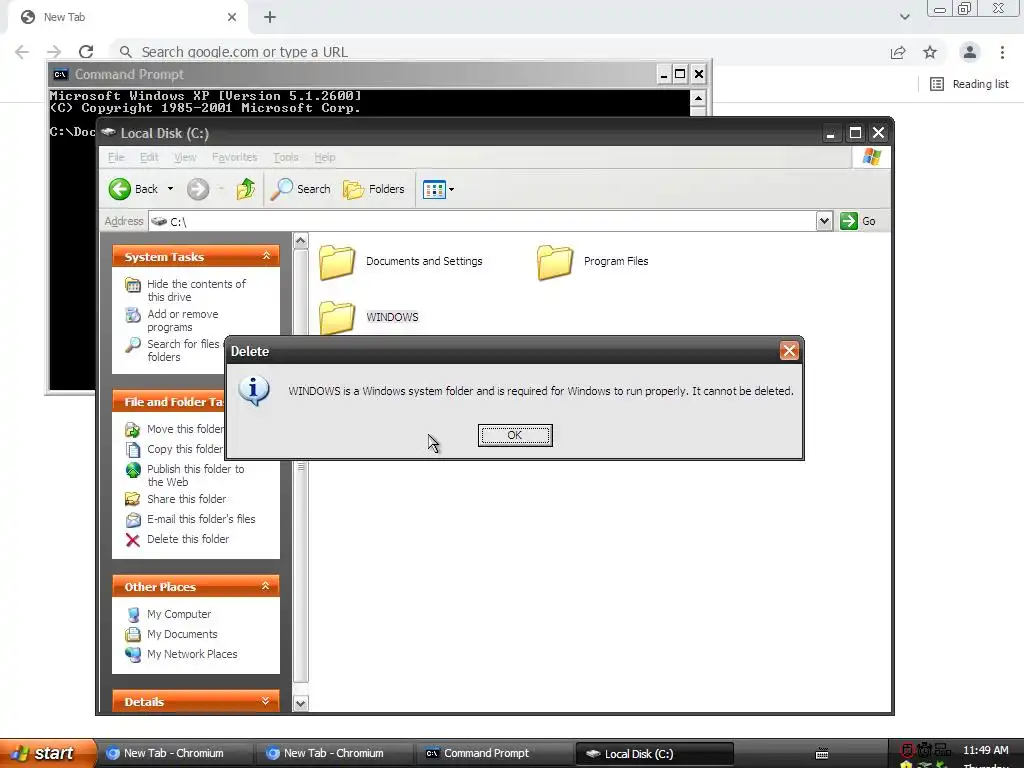The height and width of the screenshot is (768, 1024).
Task: Click the Windows flag logo in Explorer
Action: (x=871, y=157)
